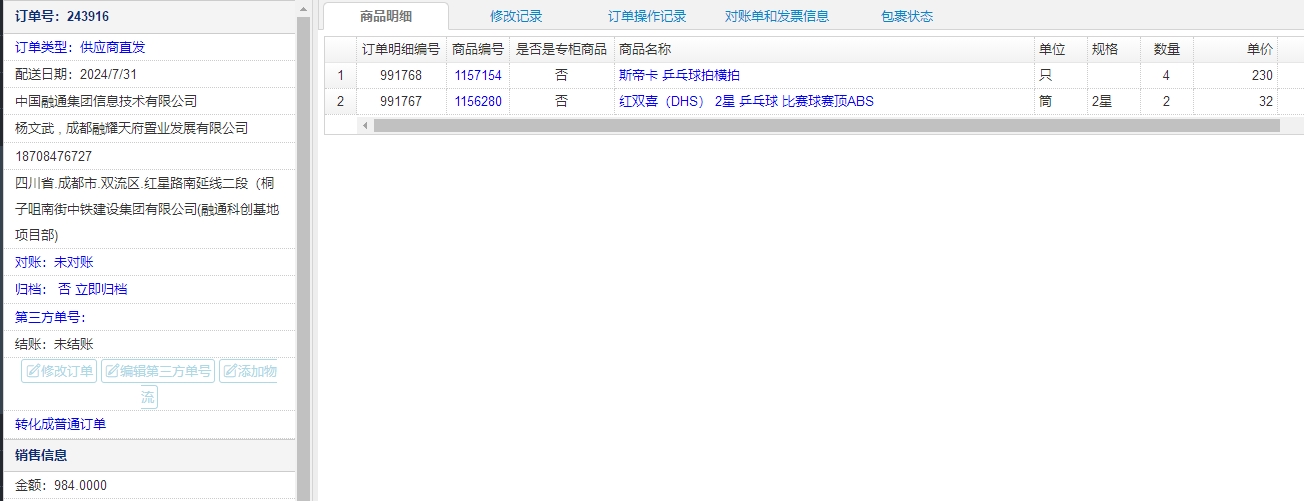Click the 配送日期：2024/7/31 row

(x=148, y=74)
